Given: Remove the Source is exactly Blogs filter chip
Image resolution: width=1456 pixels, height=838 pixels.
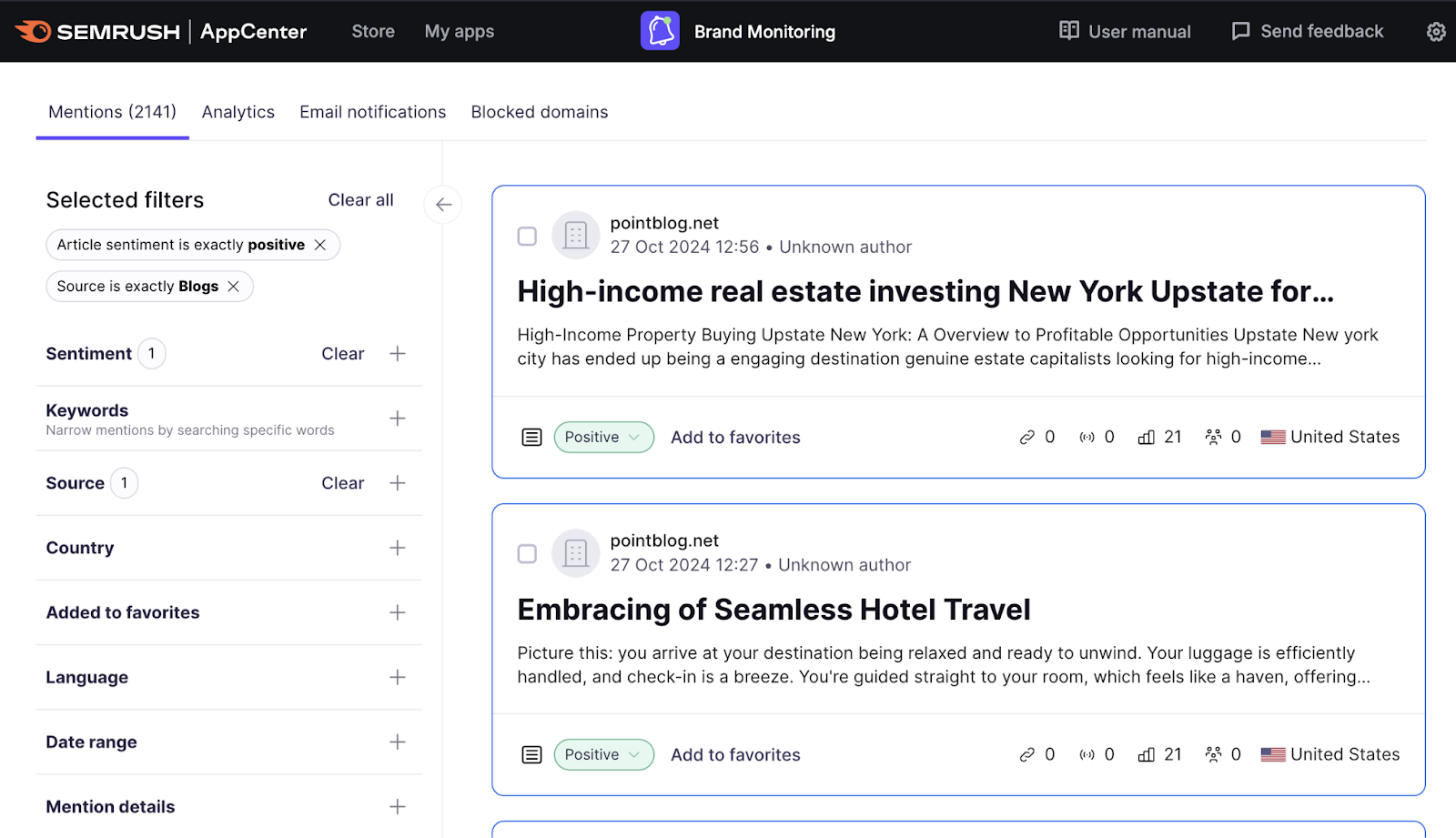Looking at the screenshot, I should click(x=235, y=286).
